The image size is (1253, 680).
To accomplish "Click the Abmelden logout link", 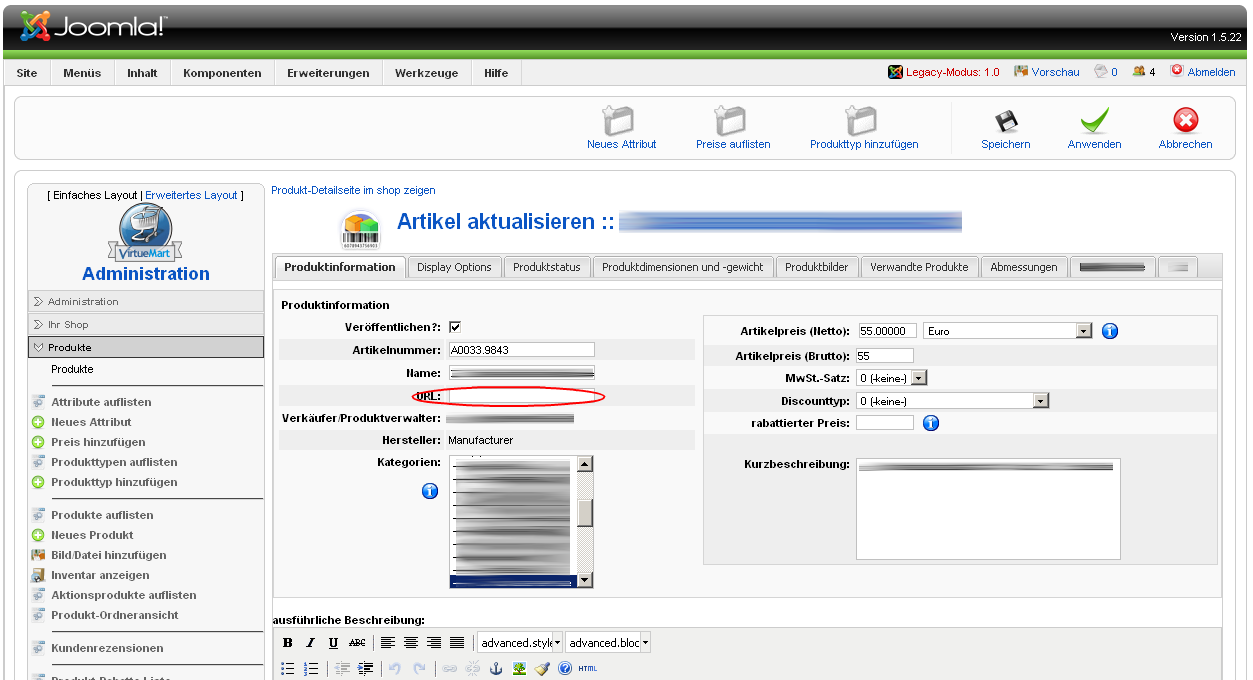I will coord(1211,72).
